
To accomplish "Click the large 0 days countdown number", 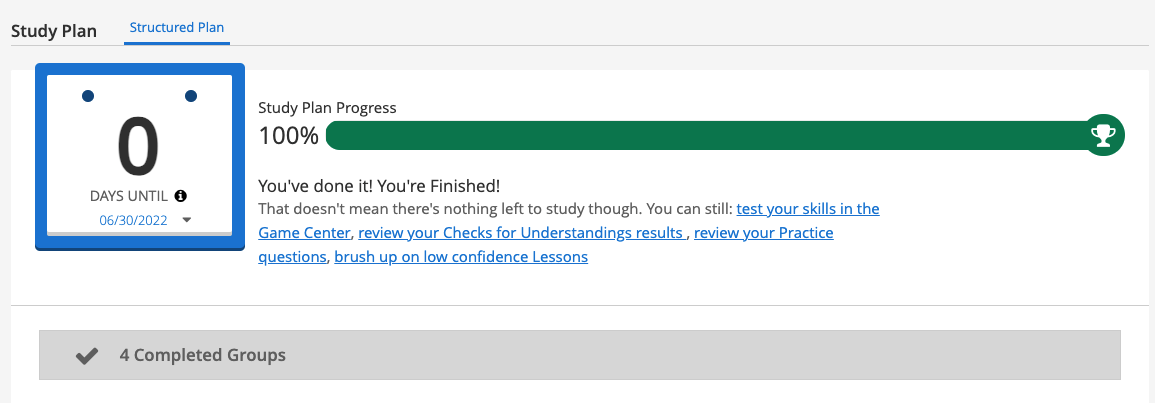I will (x=138, y=146).
